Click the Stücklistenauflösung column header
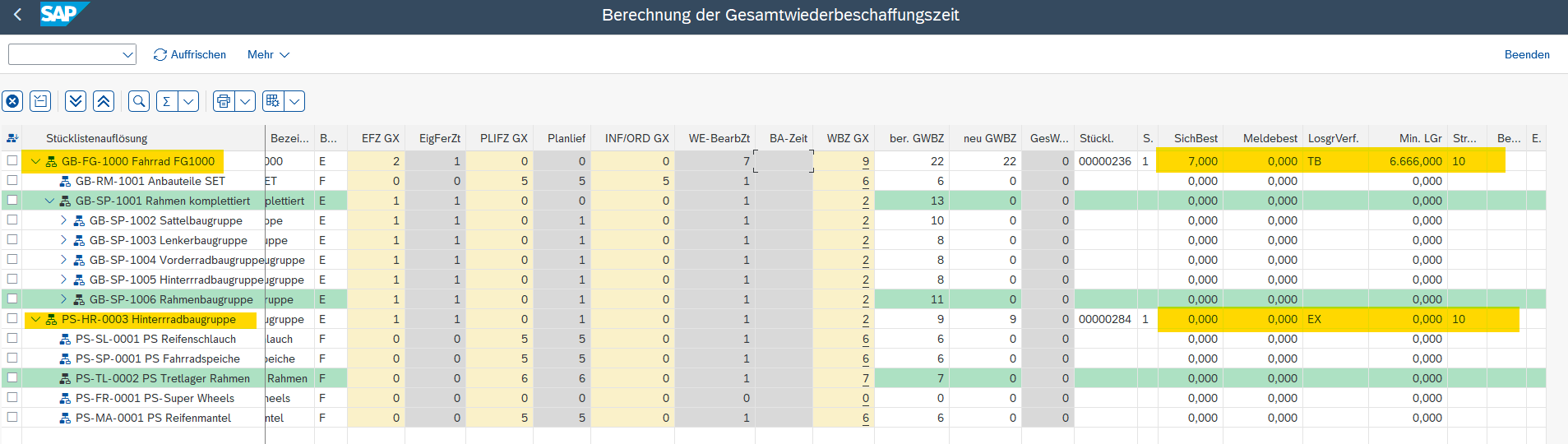 [97, 138]
